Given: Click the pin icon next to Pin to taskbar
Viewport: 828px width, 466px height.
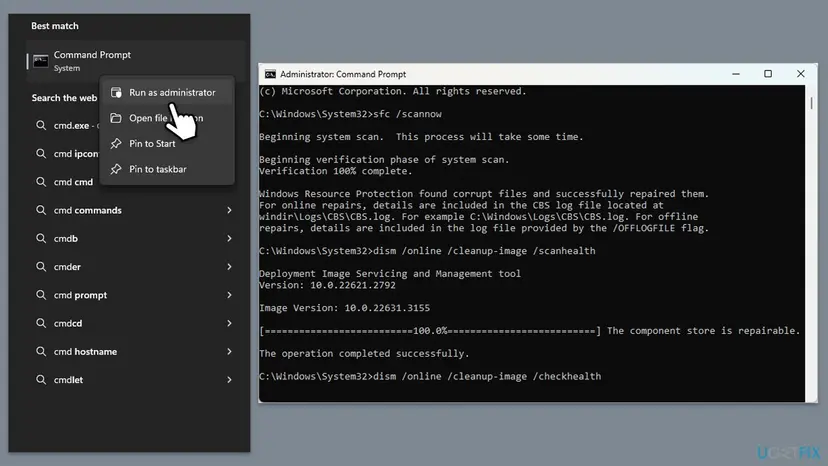Looking at the screenshot, I should [116, 169].
